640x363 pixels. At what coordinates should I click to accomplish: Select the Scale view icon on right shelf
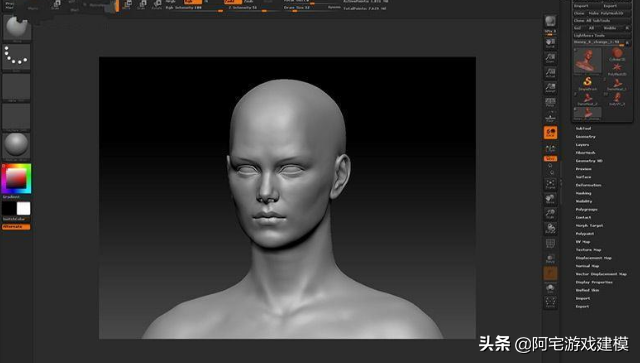coord(550,214)
